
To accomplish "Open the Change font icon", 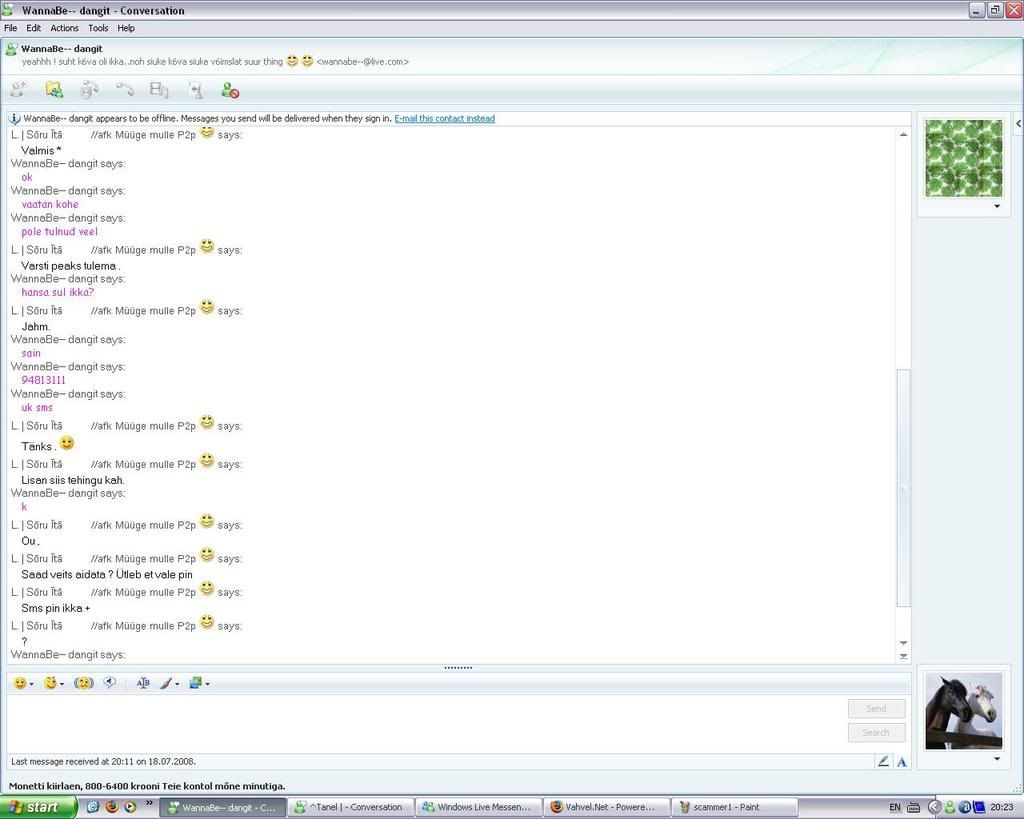I will coord(143,683).
